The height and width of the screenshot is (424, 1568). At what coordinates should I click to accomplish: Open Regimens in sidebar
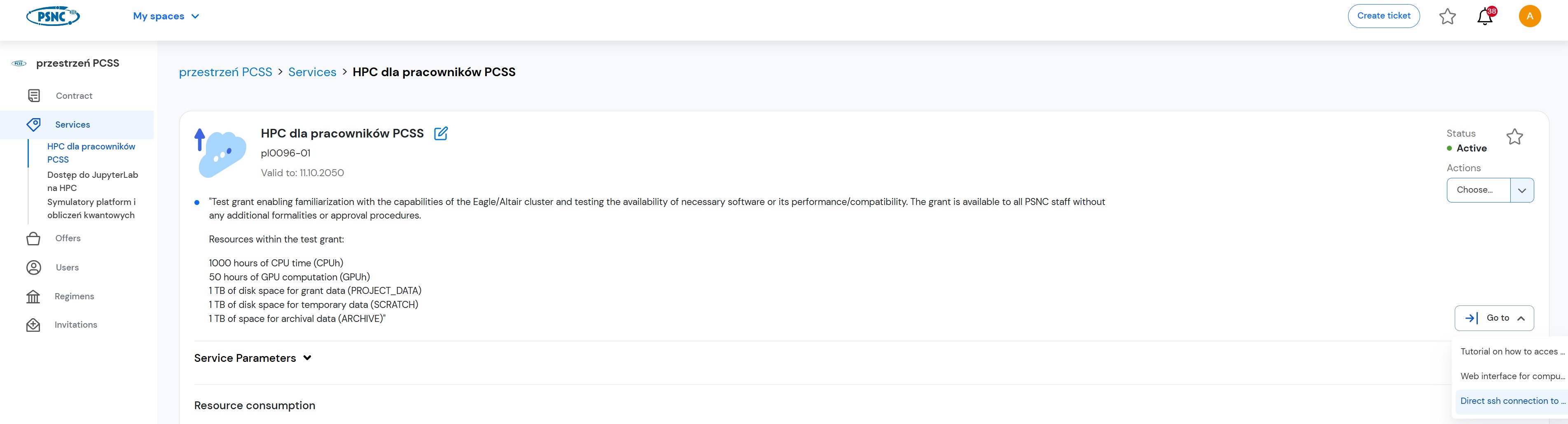74,296
